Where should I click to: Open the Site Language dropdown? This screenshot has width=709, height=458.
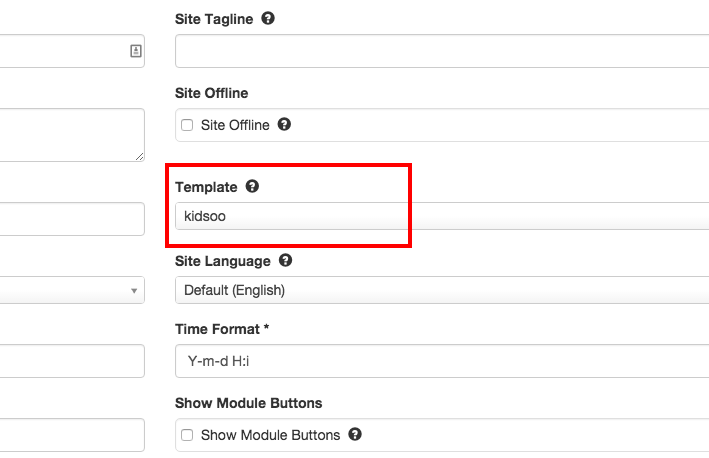pos(440,290)
